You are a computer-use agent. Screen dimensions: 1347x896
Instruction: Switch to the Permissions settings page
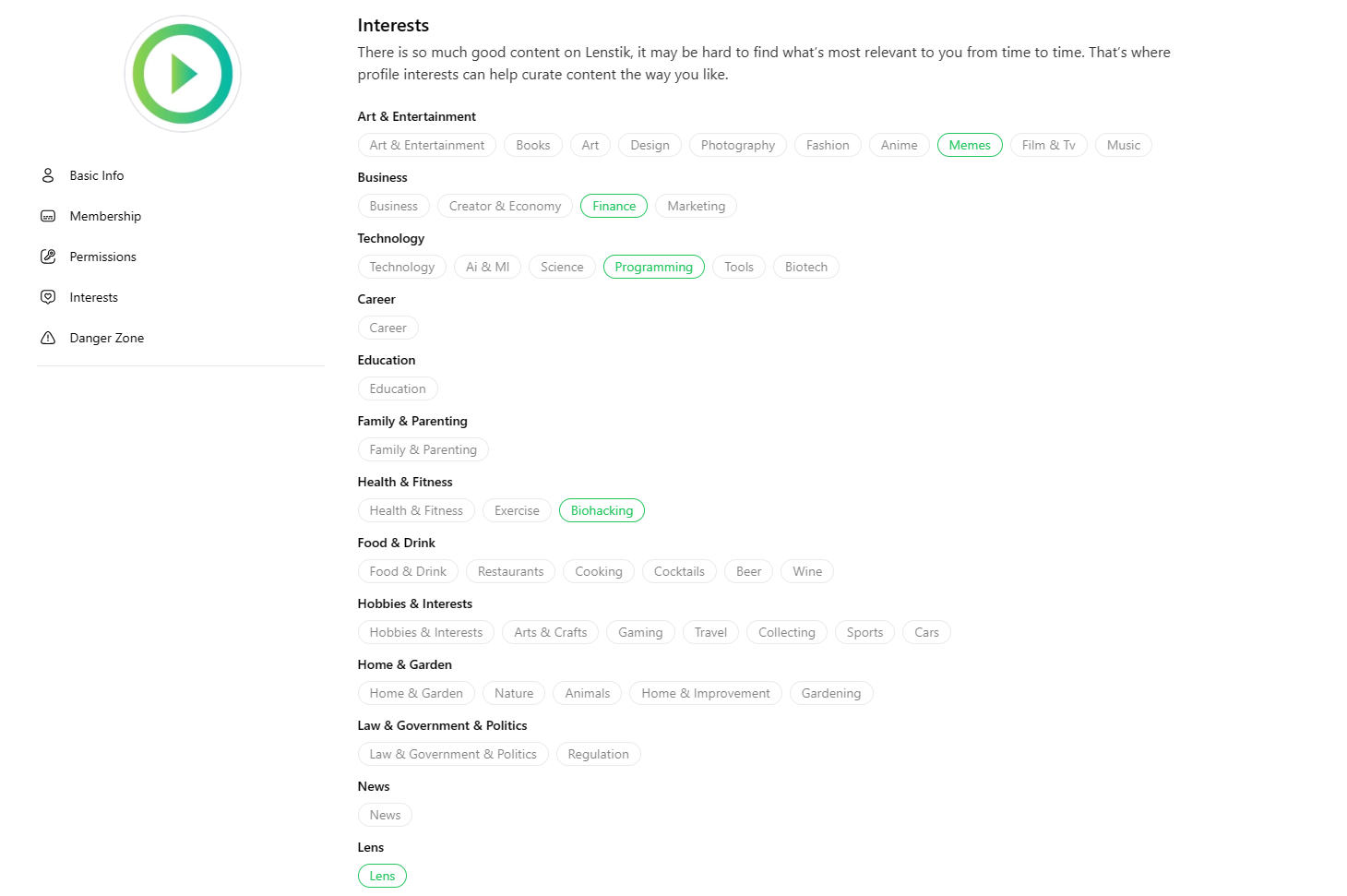pos(102,257)
